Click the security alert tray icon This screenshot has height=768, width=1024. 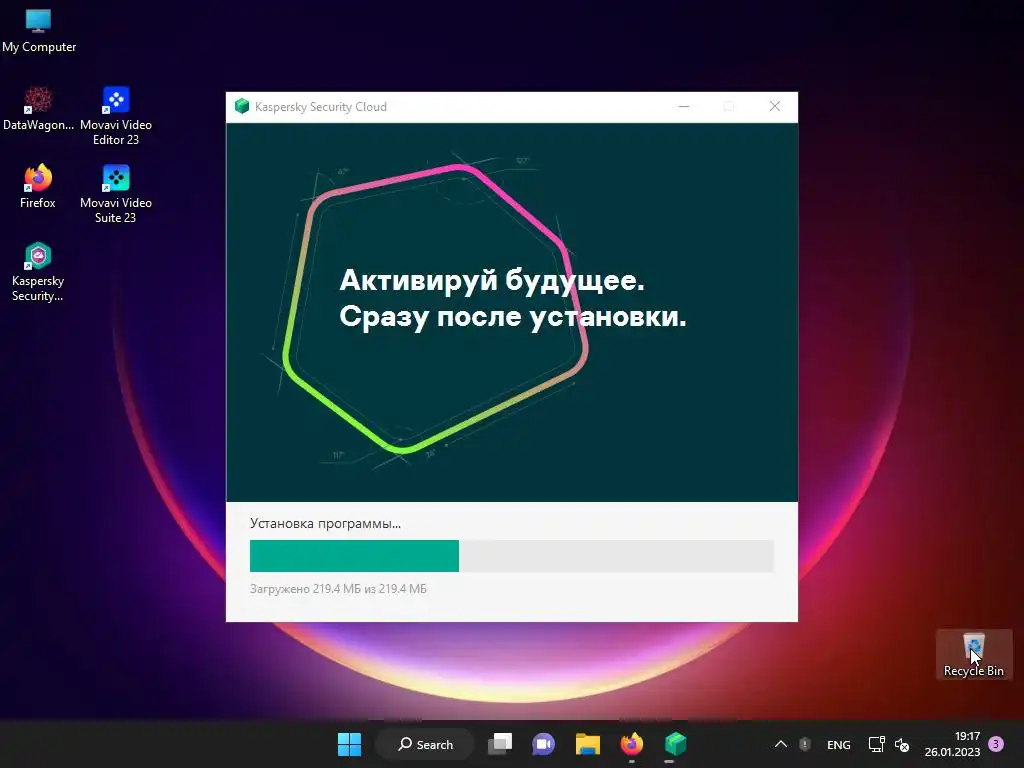pos(805,744)
